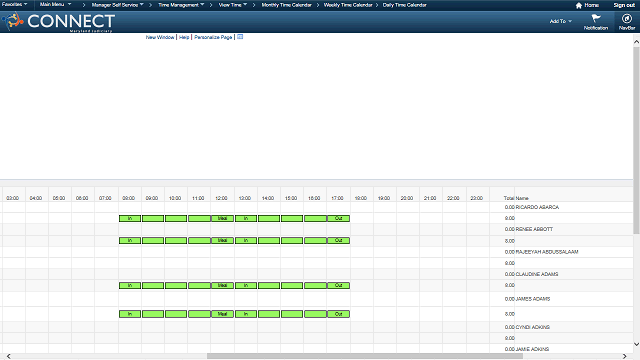Expand View Time breadcrumb menu
Image resolution: width=640 pixels, height=360 pixels.
click(233, 5)
